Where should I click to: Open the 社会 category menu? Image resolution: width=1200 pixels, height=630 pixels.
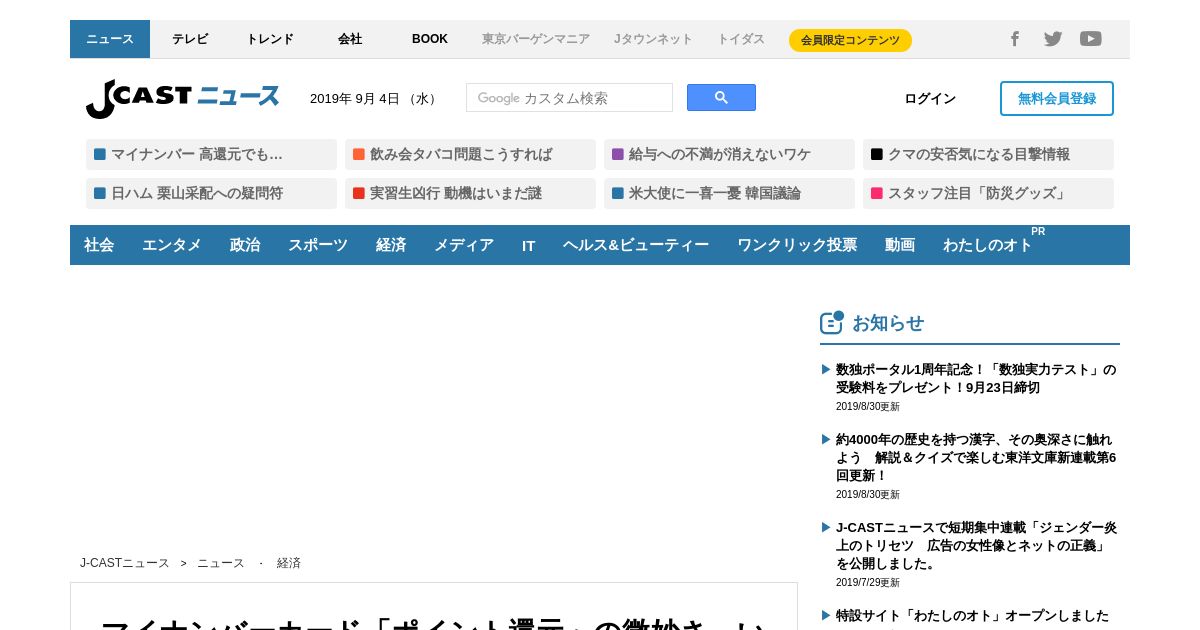99,245
